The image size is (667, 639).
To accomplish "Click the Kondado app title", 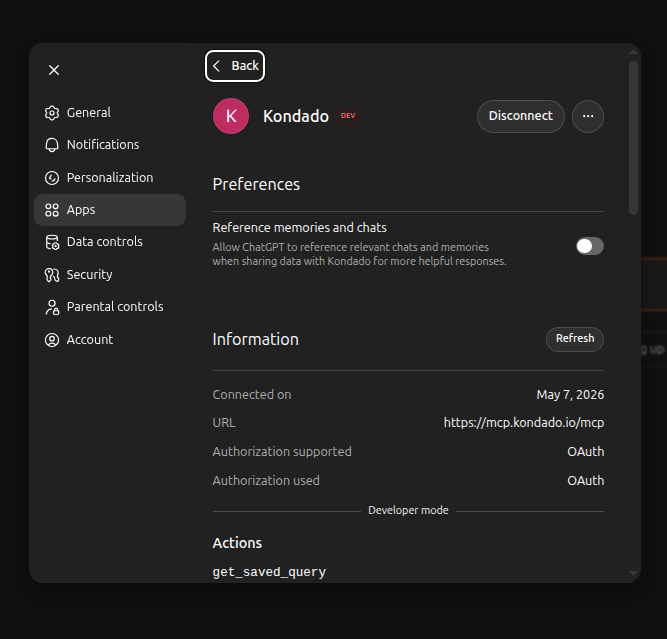I will pos(296,116).
